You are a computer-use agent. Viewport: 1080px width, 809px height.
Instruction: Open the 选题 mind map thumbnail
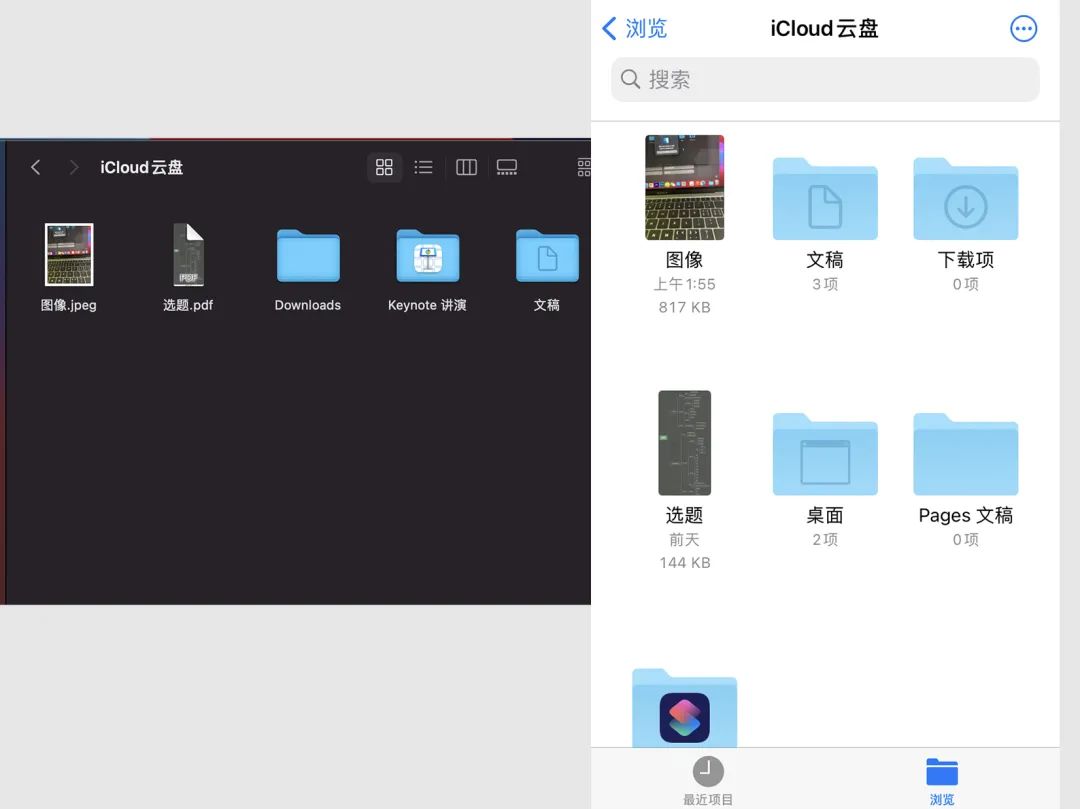point(684,443)
